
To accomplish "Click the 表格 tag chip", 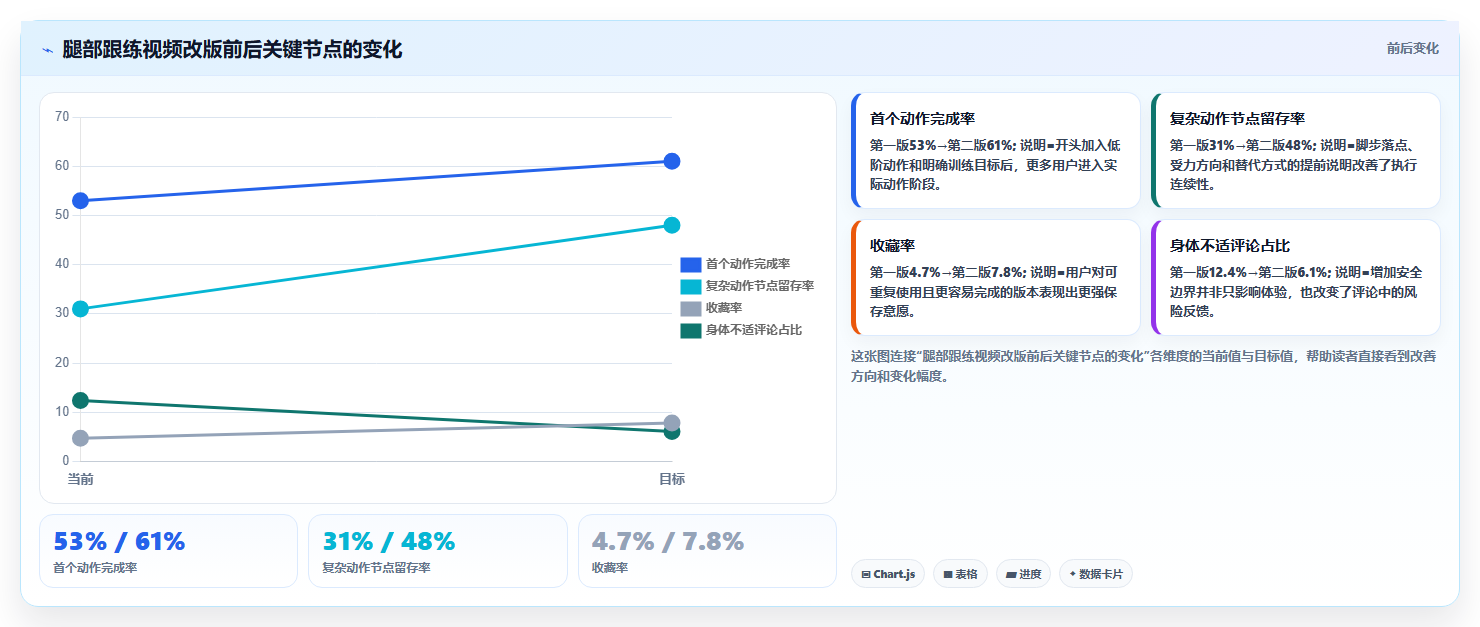I will tap(960, 574).
